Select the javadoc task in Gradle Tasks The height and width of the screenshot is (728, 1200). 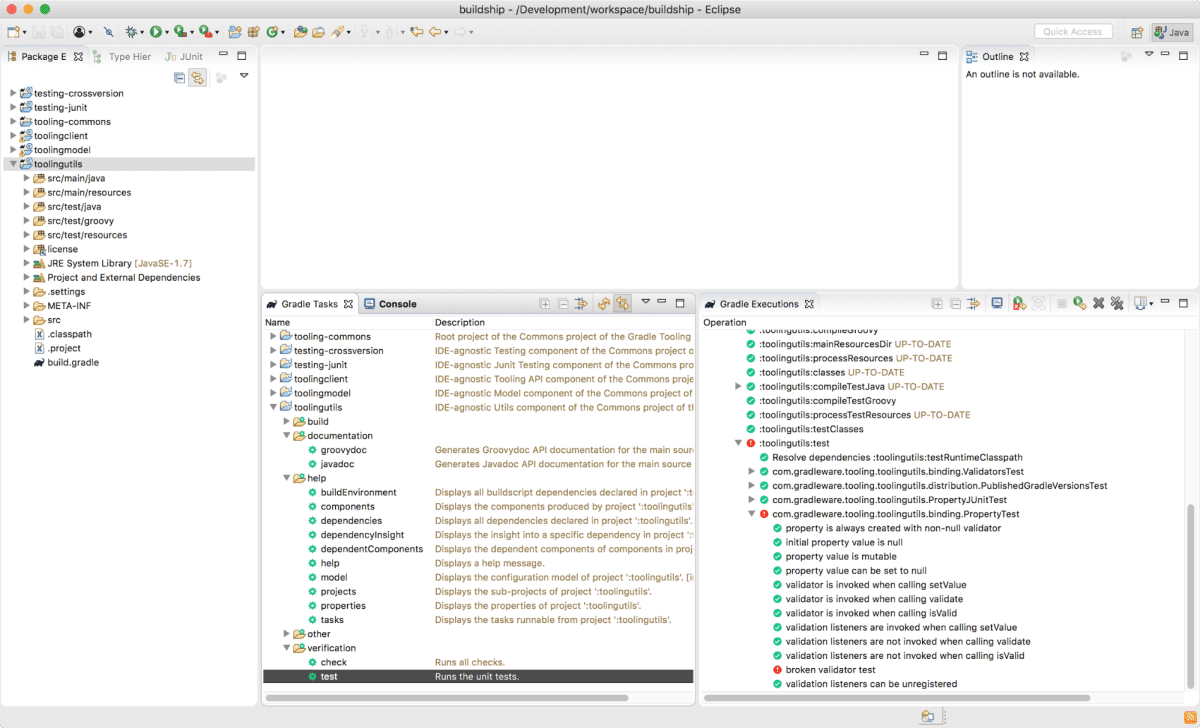337,464
